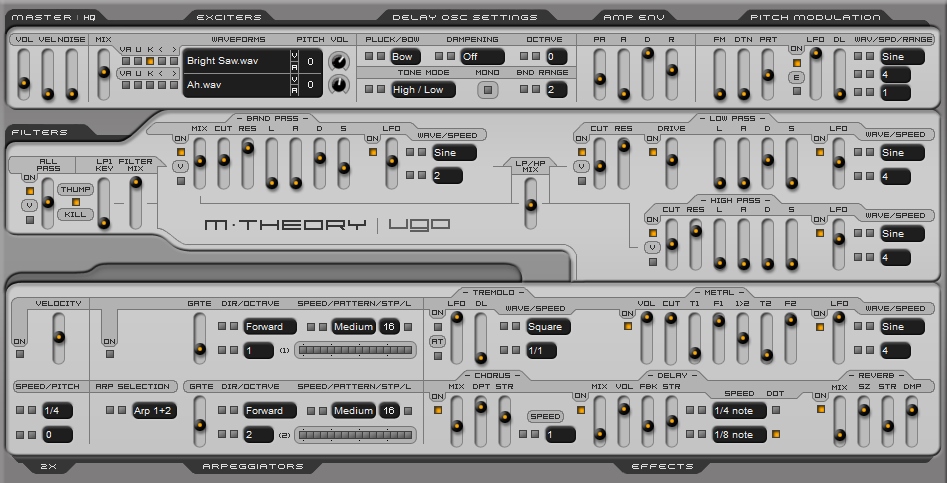Toggle the Reverb ON switch
The image size is (947, 483).
coord(820,408)
